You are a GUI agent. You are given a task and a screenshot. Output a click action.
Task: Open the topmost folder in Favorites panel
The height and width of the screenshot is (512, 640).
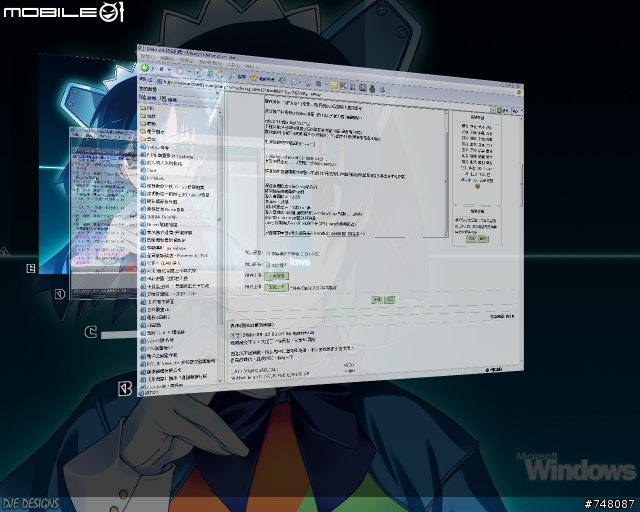[x=147, y=108]
